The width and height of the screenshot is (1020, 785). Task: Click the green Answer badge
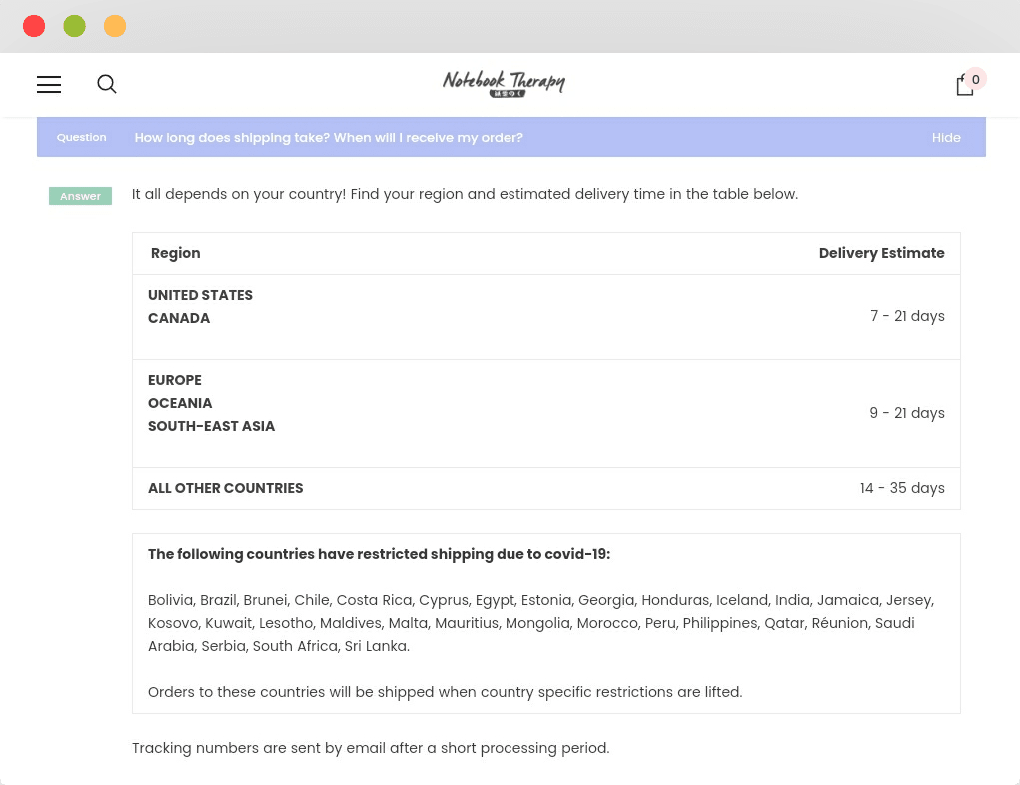[81, 196]
